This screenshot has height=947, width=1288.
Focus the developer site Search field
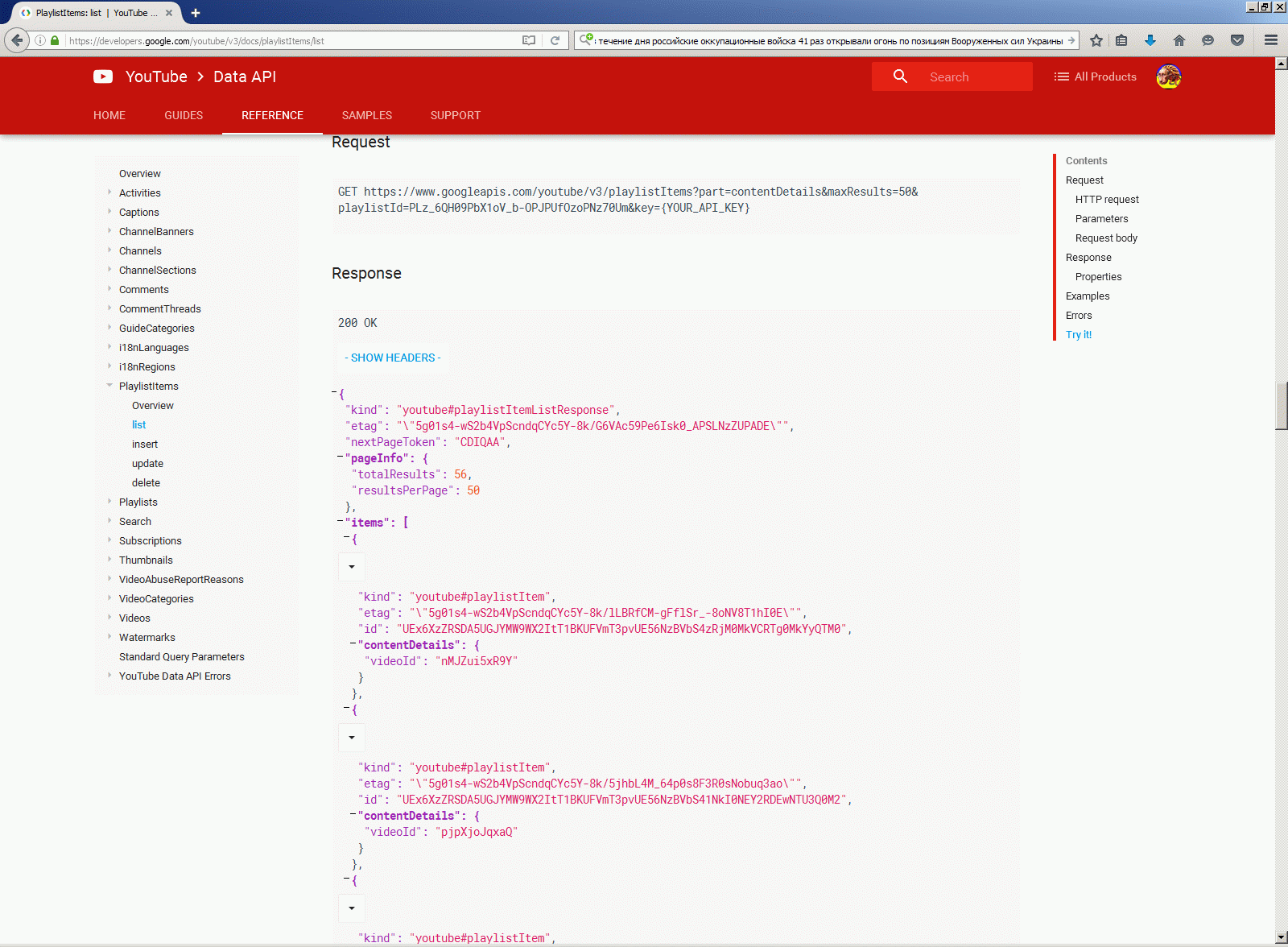(x=952, y=77)
